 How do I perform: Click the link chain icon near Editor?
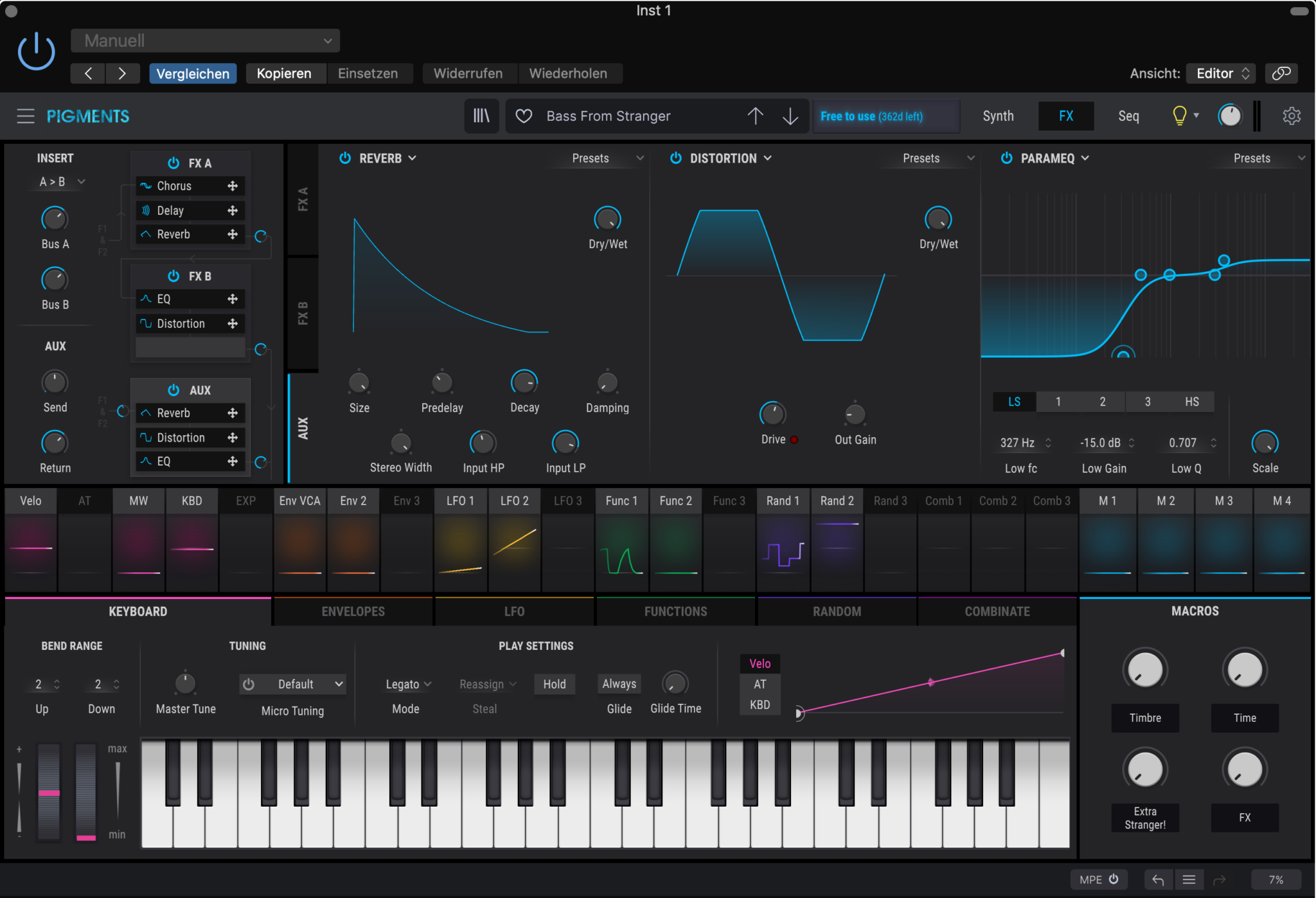1281,73
